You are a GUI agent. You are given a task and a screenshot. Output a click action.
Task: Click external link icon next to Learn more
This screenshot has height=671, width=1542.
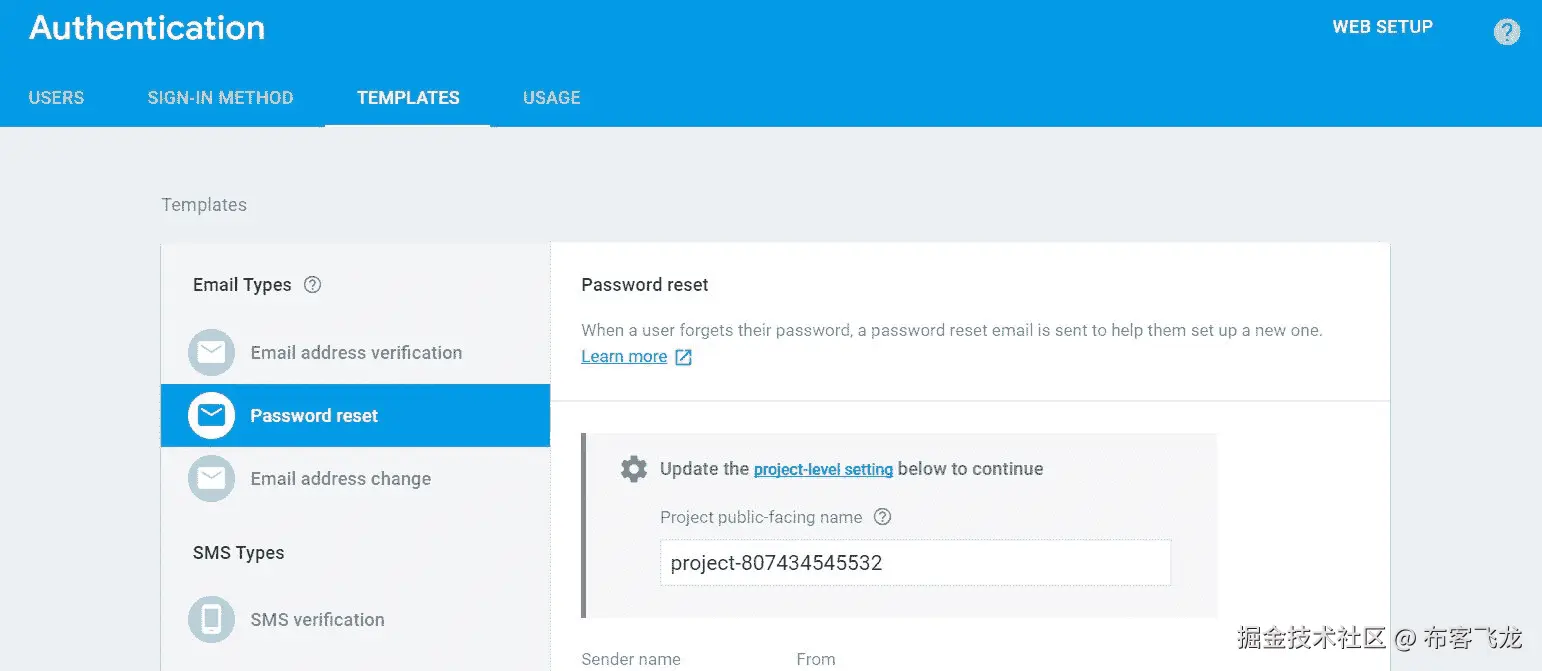pos(683,357)
